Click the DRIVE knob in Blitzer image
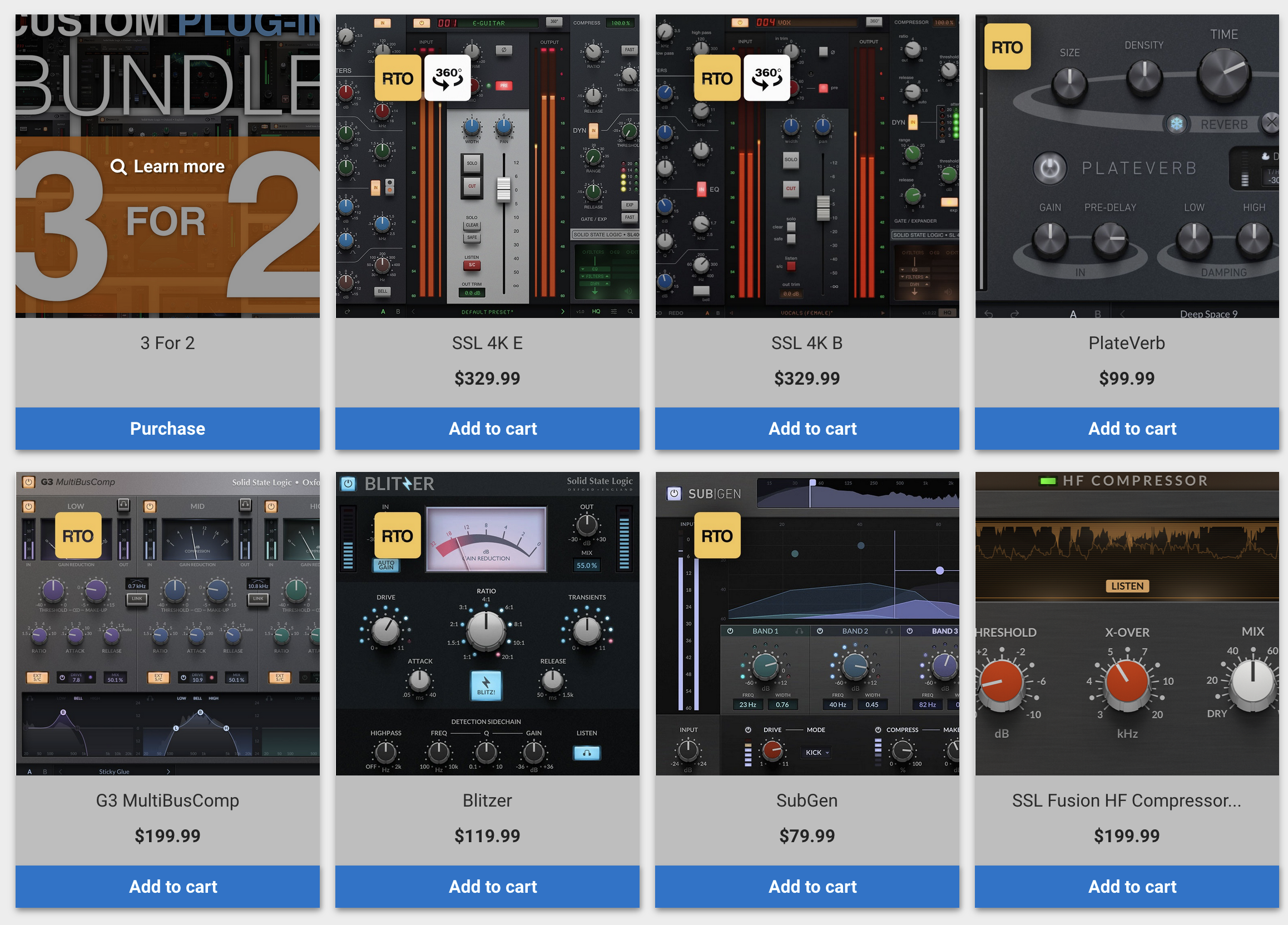 [385, 629]
